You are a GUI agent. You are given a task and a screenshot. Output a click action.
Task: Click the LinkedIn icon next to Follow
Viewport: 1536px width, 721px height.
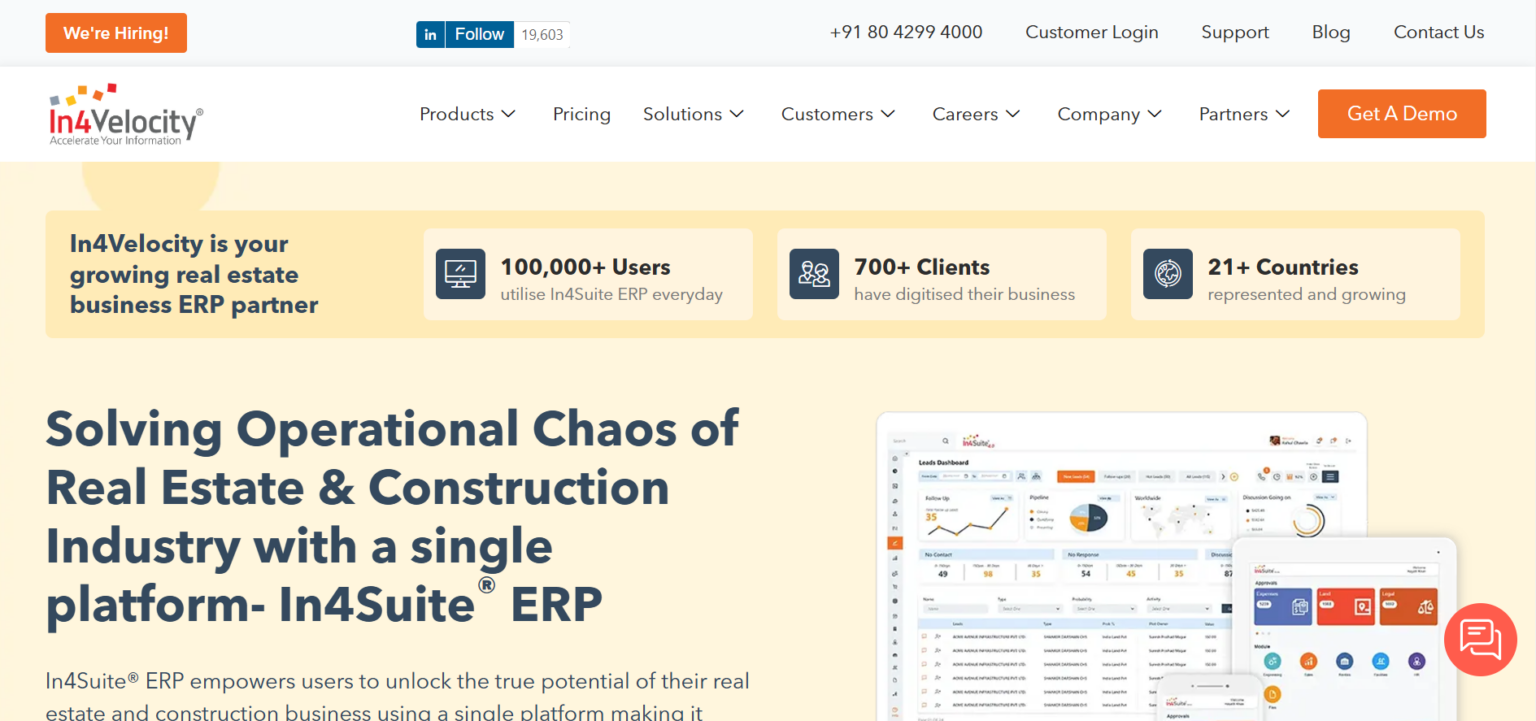(429, 33)
